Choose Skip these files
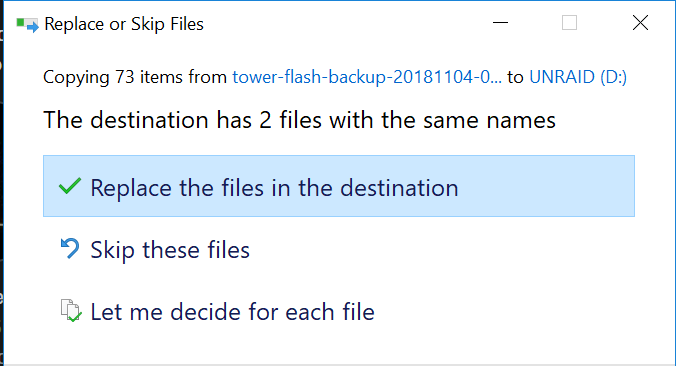 [x=170, y=250]
